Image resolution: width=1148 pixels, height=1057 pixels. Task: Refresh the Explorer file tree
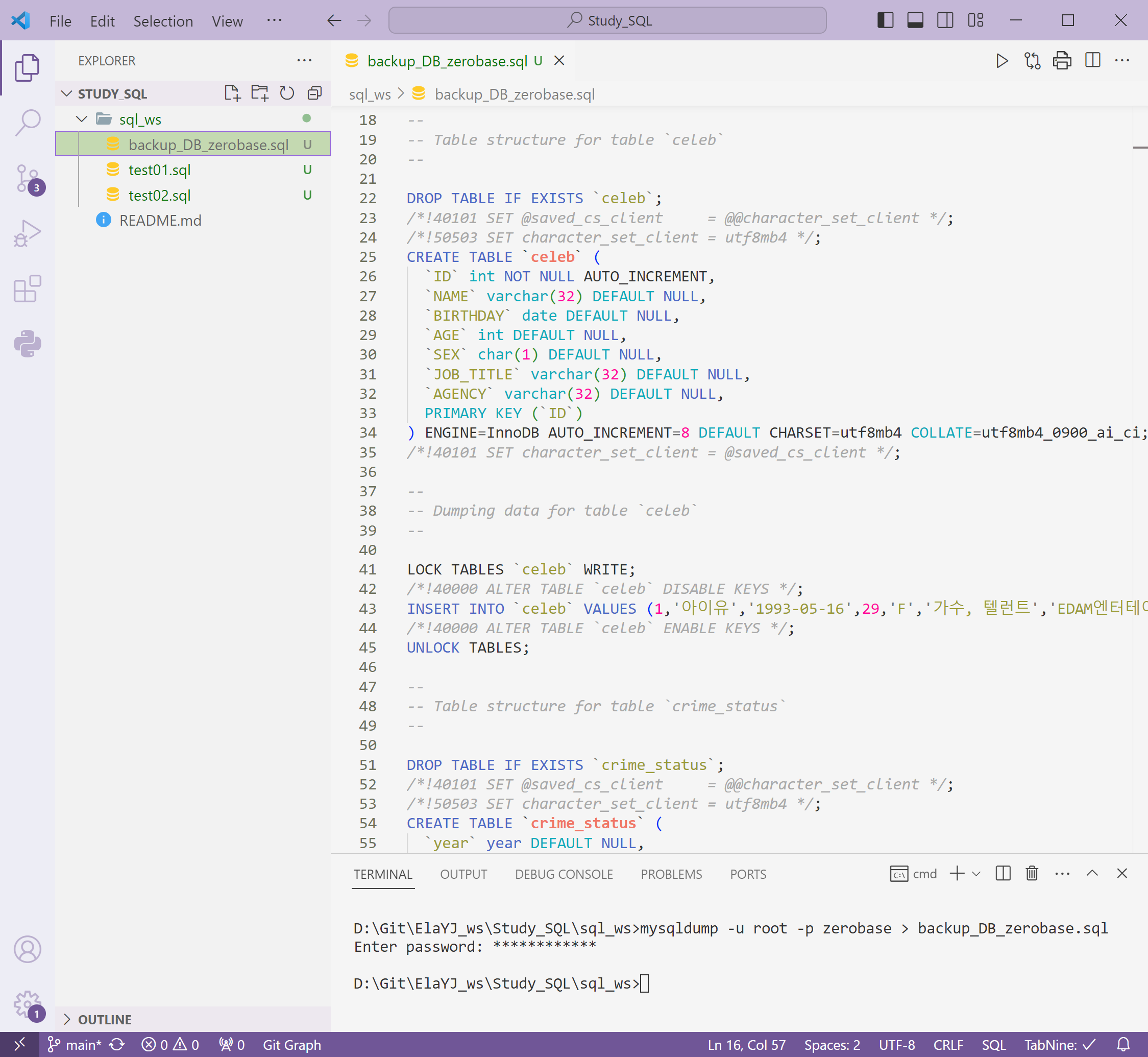(x=287, y=93)
